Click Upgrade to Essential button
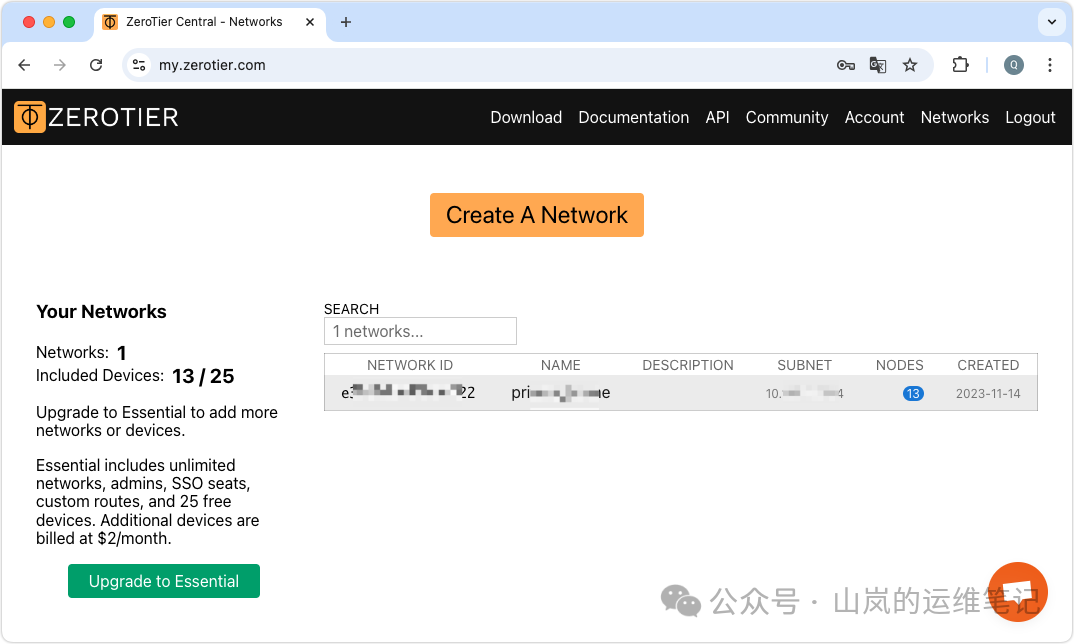1074x644 pixels. point(164,581)
